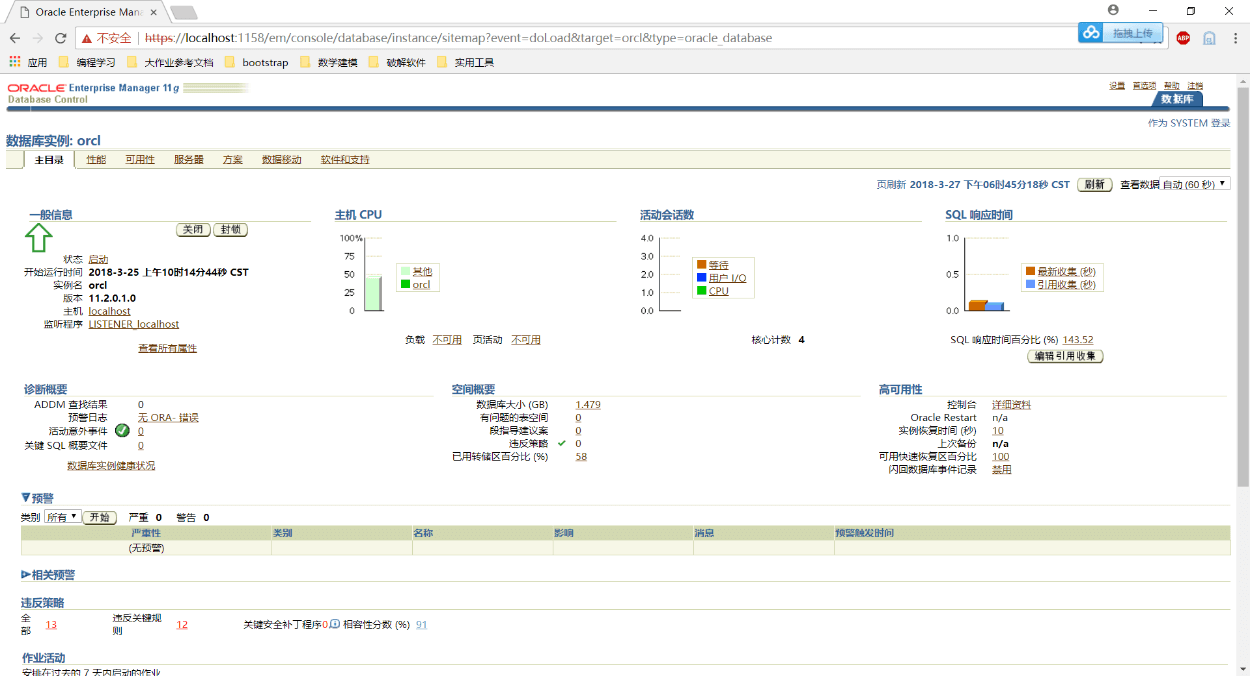Click the 用户 I/O blue legend swatch

click(702, 278)
